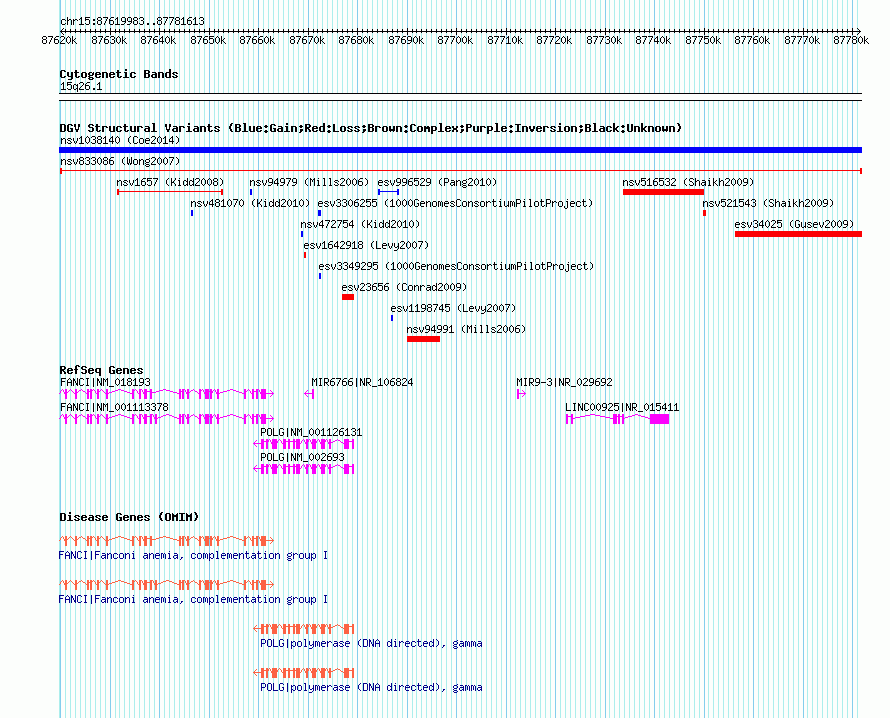
Task: Open first FANCI Fanconi anemia OMIM link
Action: [x=193, y=555]
